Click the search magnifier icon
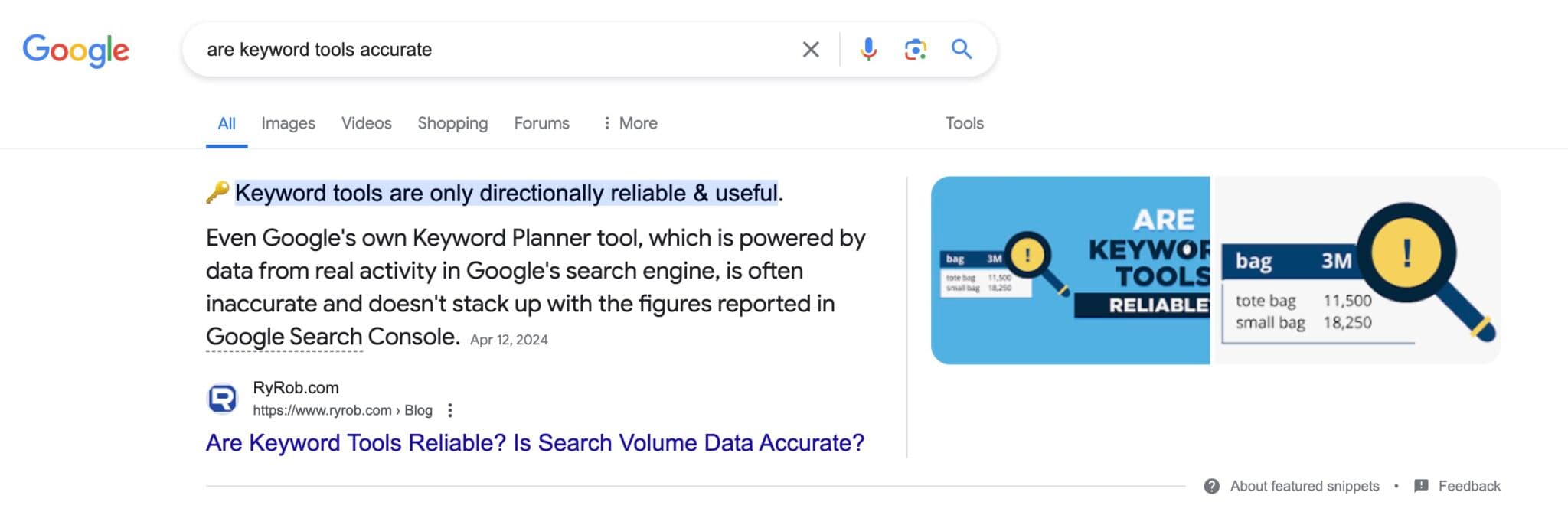The width and height of the screenshot is (1568, 515). coord(962,49)
